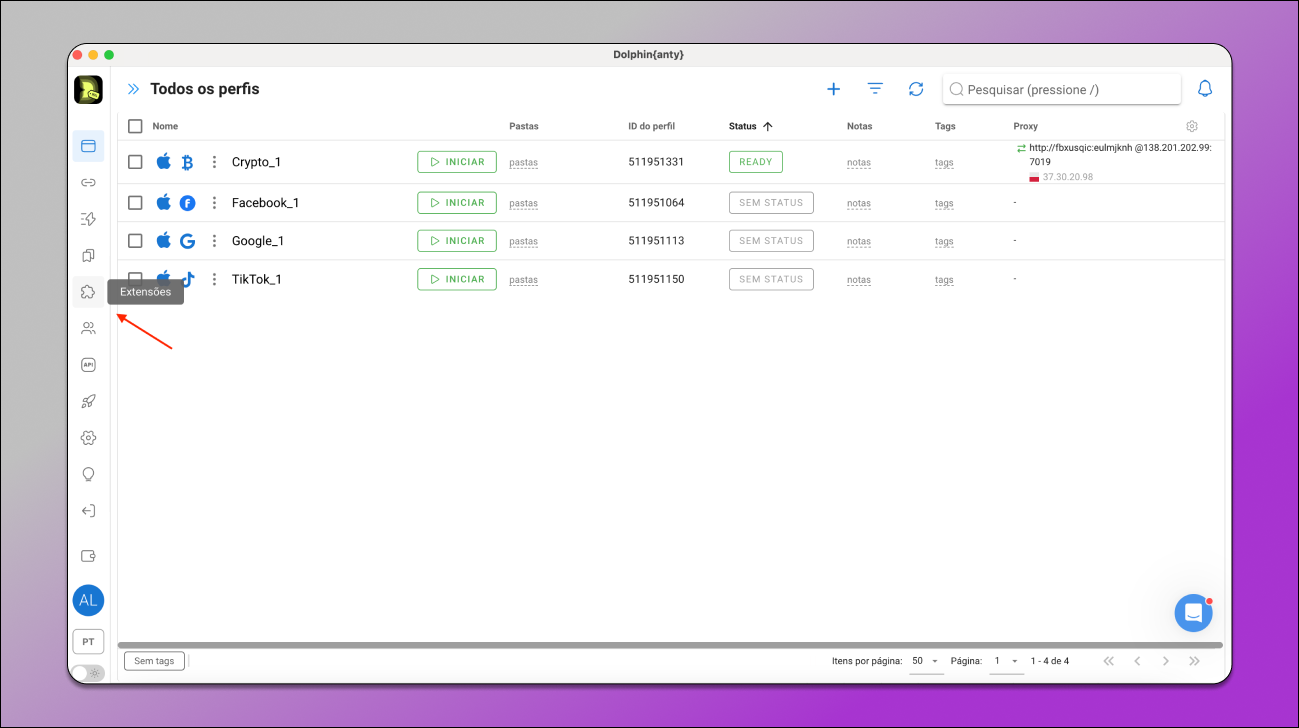Click the Google icon of Google_1
The height and width of the screenshot is (728, 1299).
pyautogui.click(x=187, y=241)
